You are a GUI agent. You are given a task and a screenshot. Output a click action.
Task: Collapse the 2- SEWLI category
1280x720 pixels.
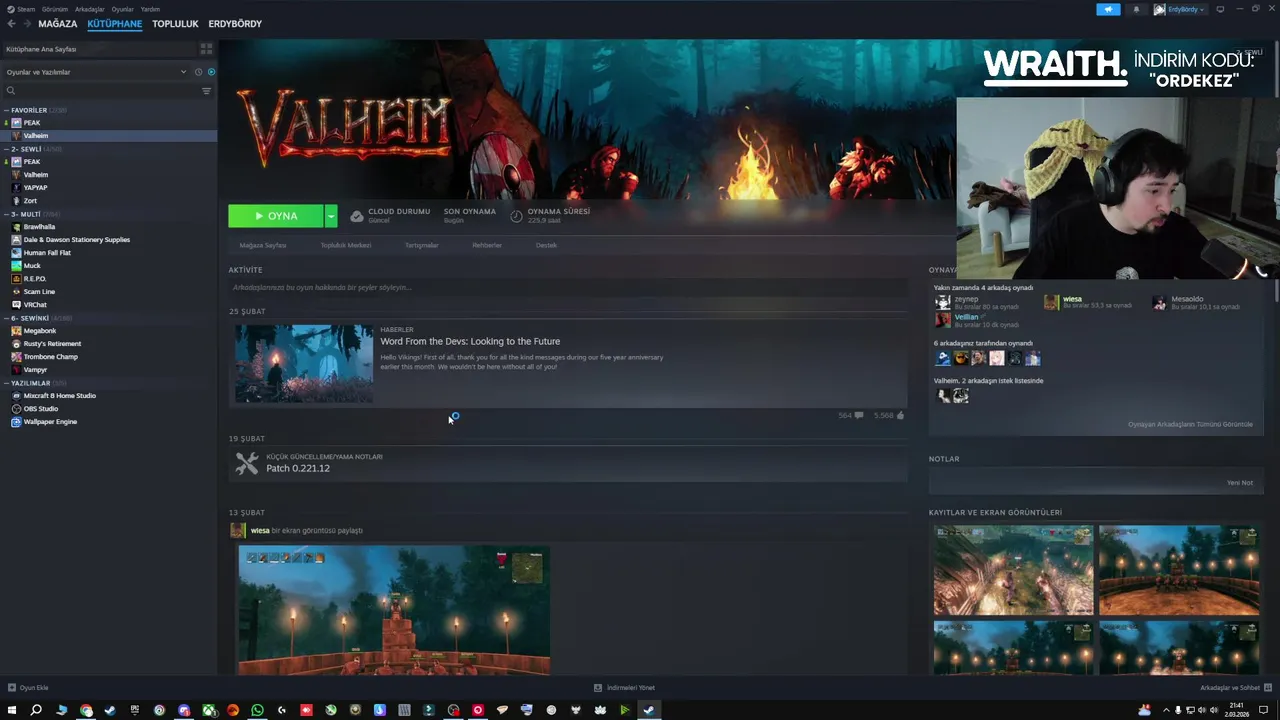(6, 149)
